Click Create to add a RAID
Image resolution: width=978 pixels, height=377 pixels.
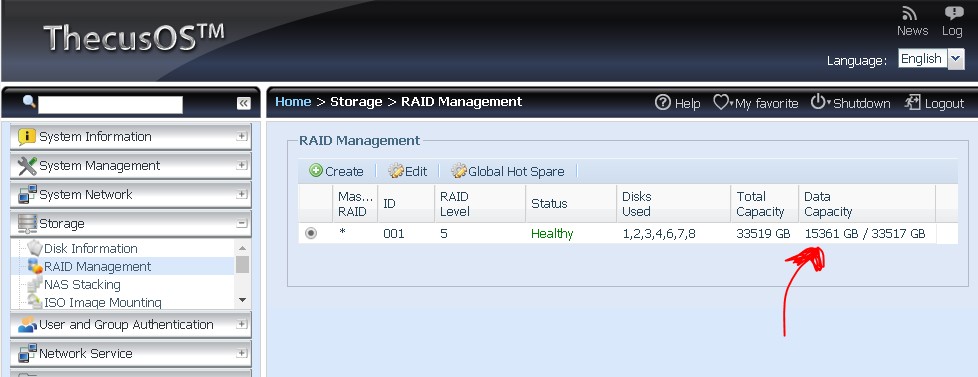coord(336,171)
